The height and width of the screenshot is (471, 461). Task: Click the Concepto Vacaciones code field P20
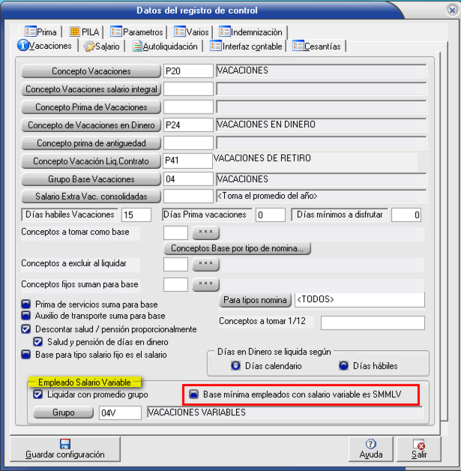pos(188,71)
